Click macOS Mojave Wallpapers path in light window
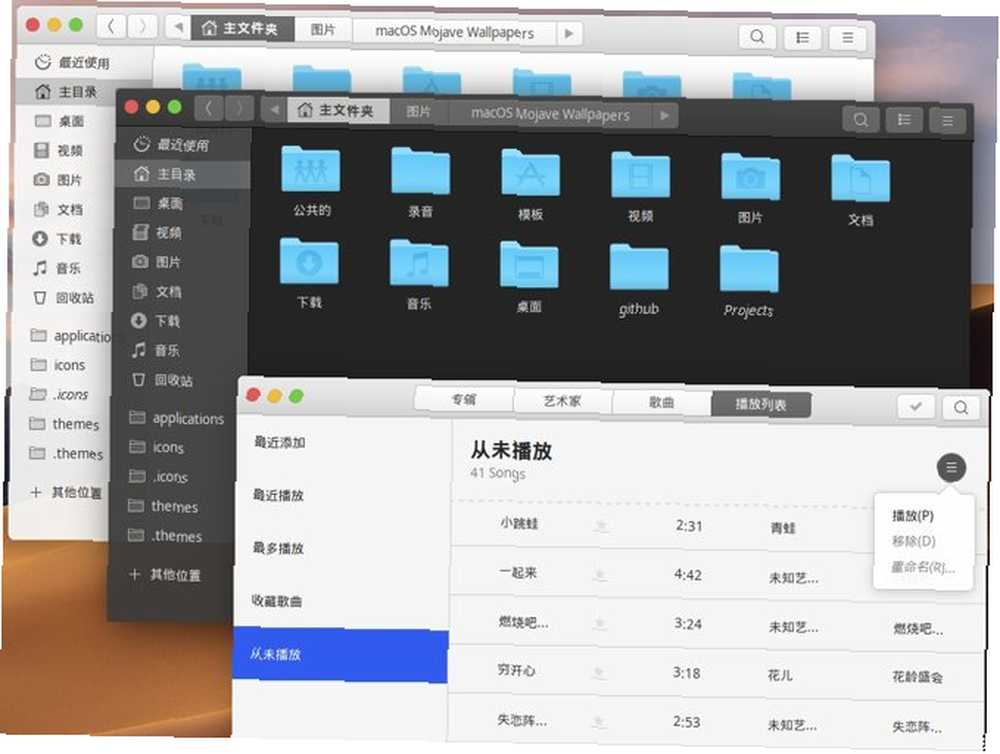Screen dimensions: 1000x754 (x=454, y=32)
